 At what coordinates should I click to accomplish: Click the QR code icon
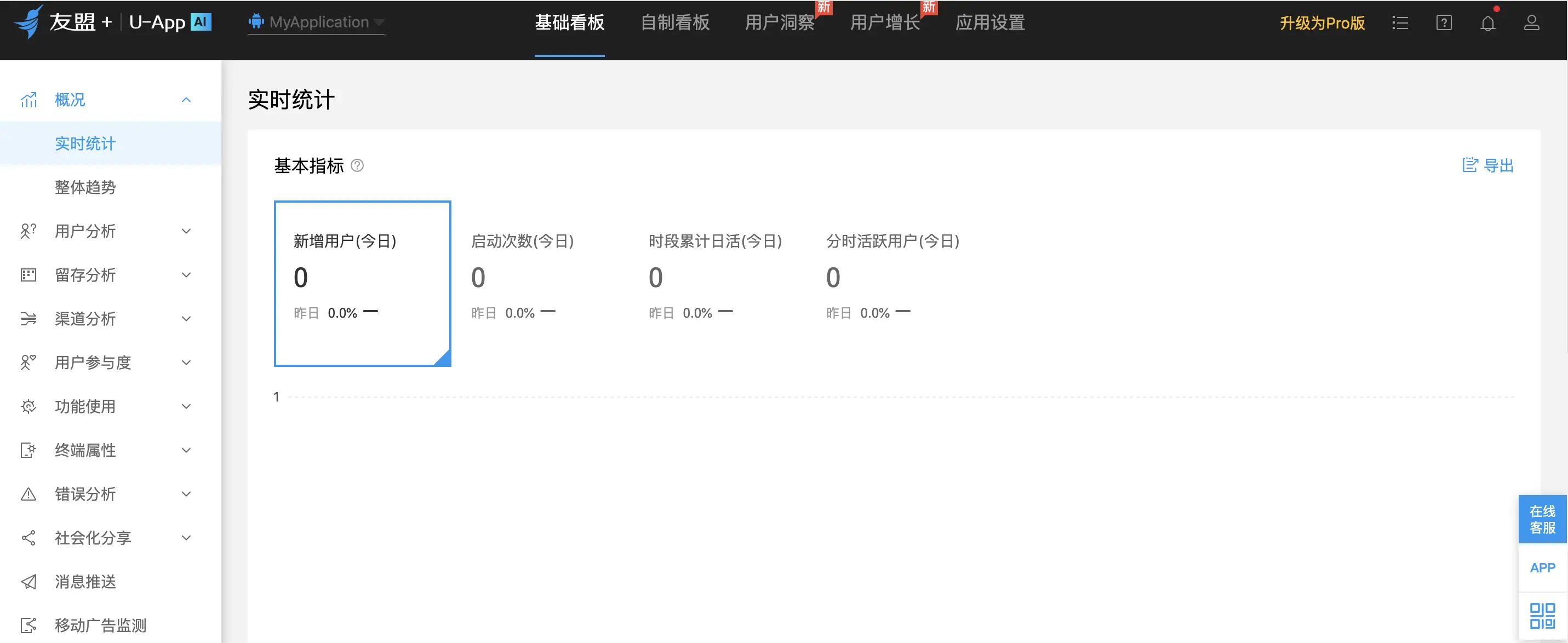coord(1542,615)
